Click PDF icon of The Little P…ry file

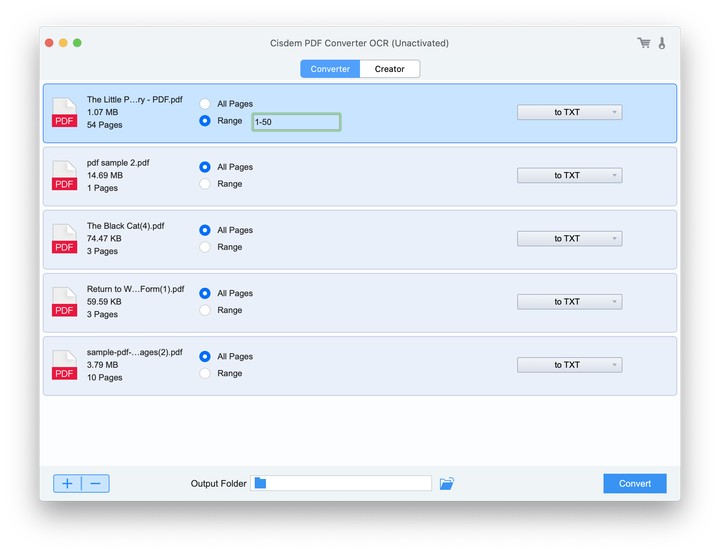[x=64, y=113]
